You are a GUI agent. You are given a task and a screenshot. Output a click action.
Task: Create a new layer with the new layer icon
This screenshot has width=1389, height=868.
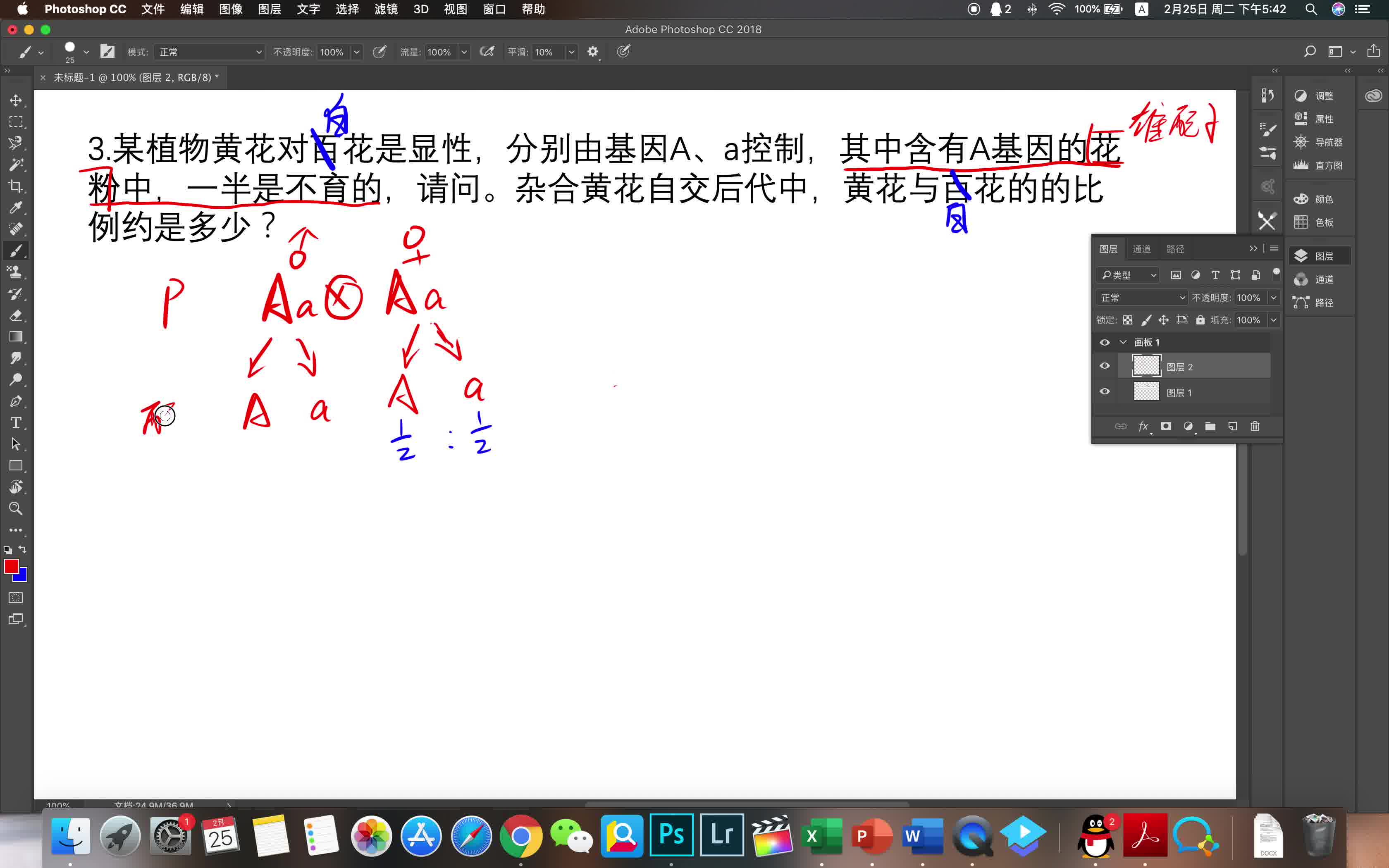pyautogui.click(x=1232, y=426)
